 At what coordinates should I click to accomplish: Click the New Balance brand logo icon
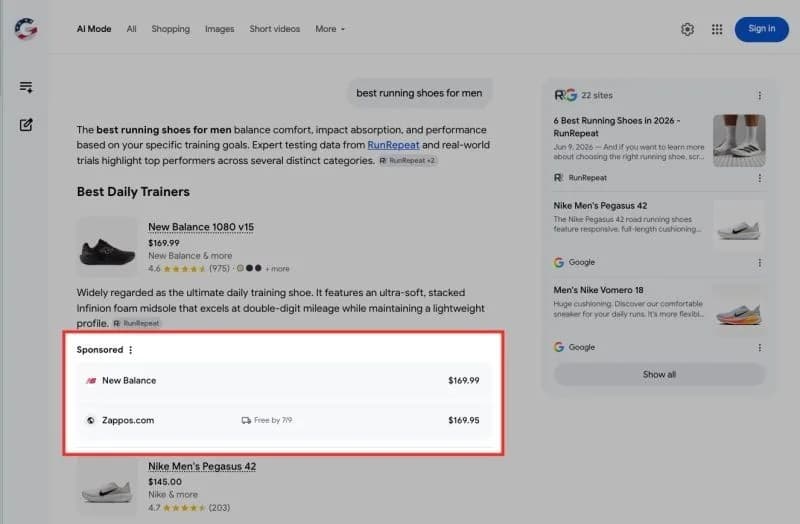91,381
